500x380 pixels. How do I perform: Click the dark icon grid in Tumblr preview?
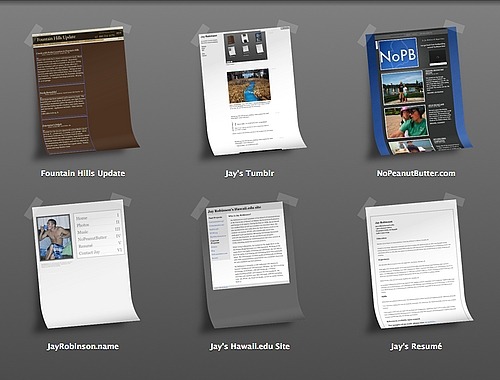[246, 47]
